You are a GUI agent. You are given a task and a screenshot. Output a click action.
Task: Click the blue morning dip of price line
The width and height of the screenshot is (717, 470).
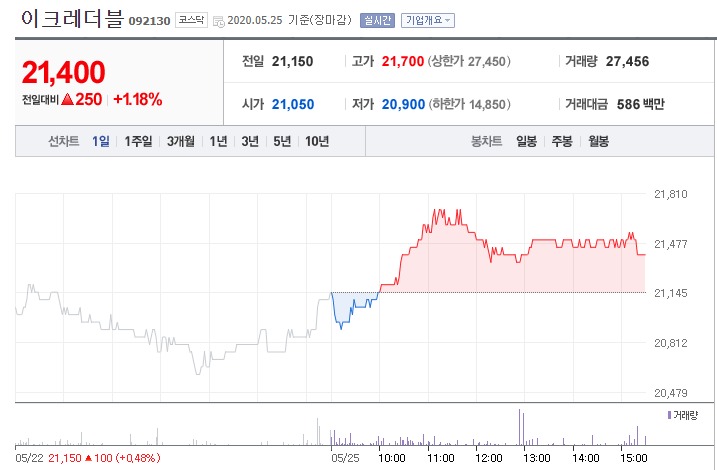point(341,327)
